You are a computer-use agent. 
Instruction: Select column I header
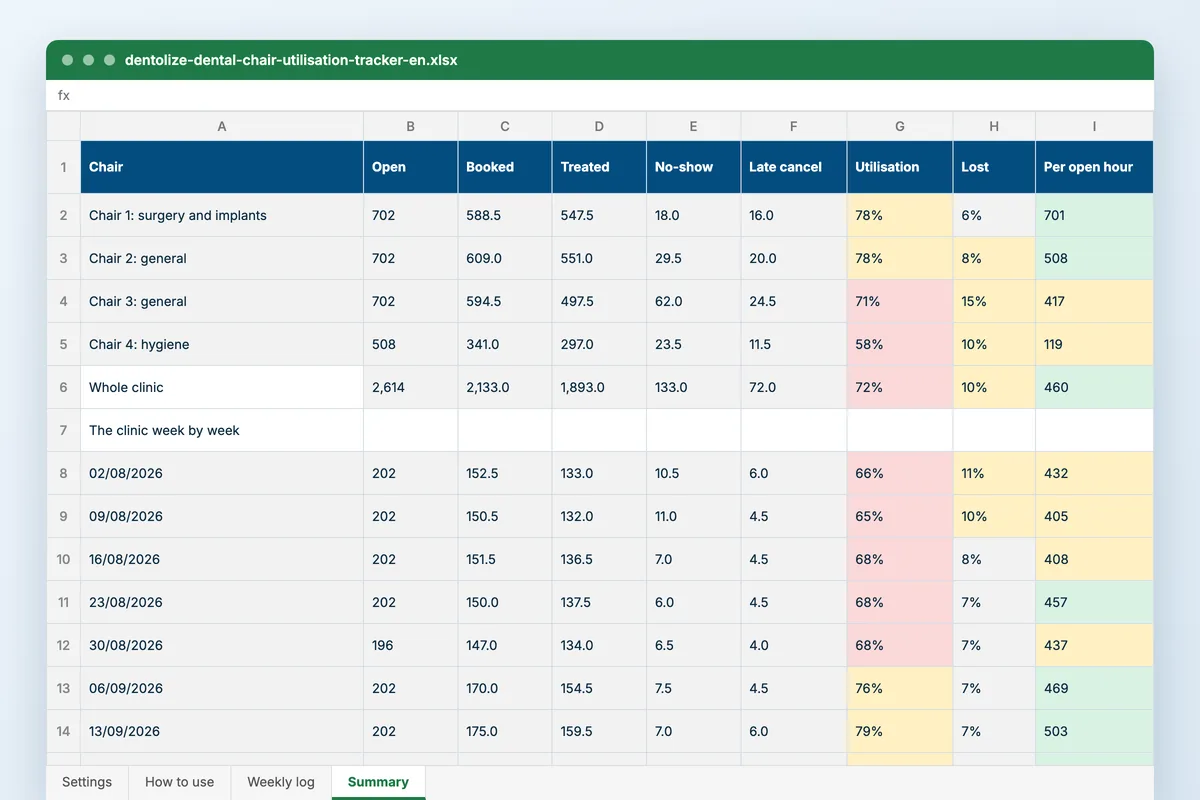pyautogui.click(x=1094, y=126)
